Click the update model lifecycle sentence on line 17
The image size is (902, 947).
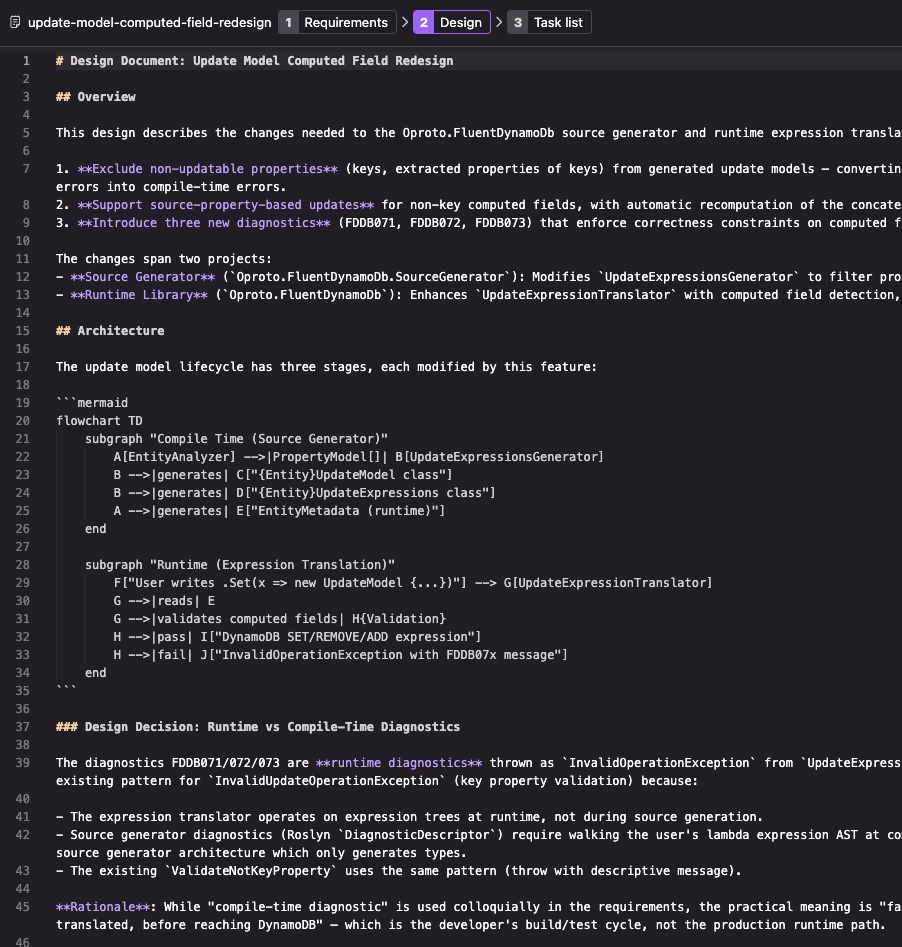[326, 367]
